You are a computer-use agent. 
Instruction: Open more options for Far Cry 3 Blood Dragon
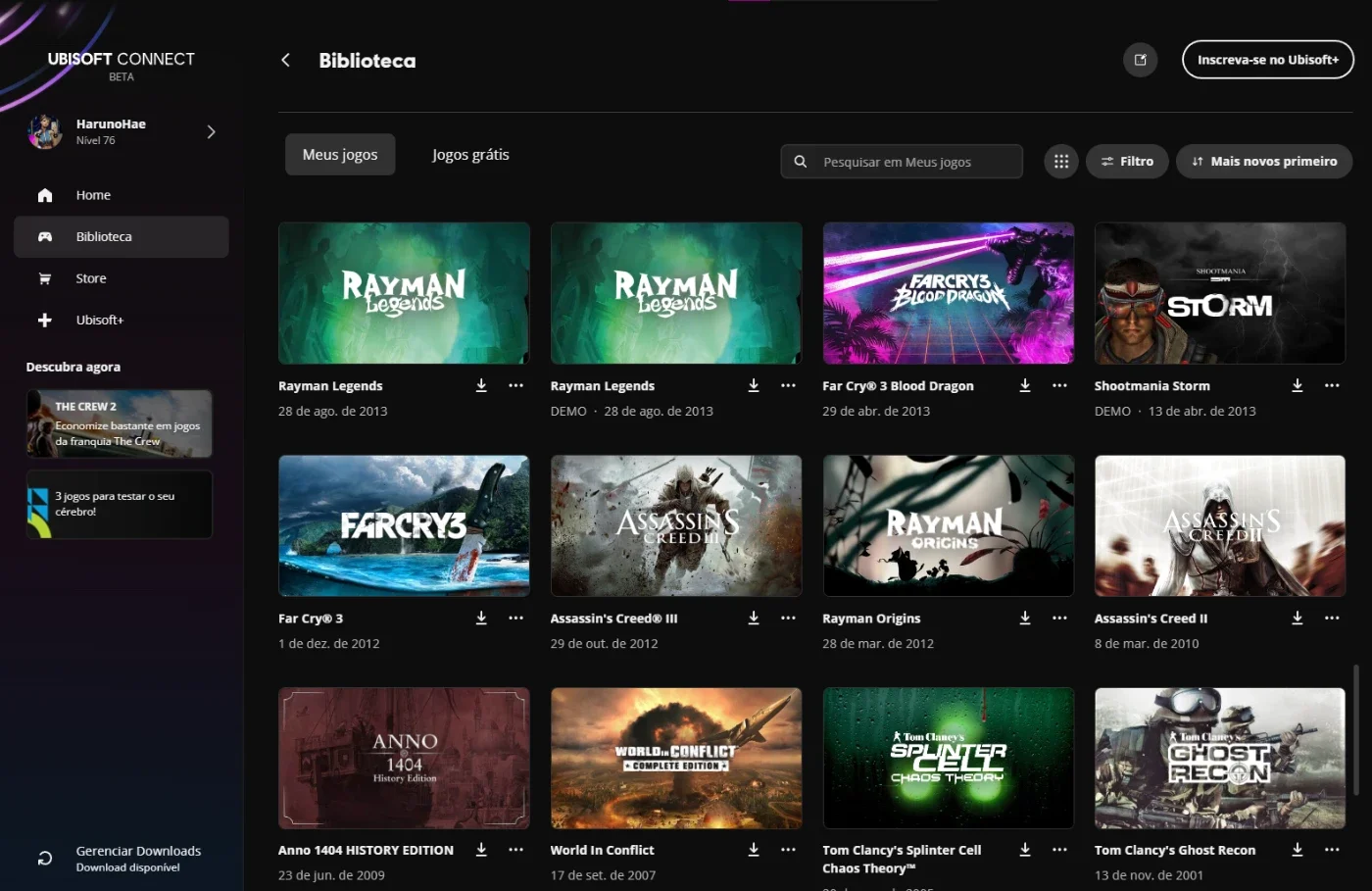(1059, 385)
